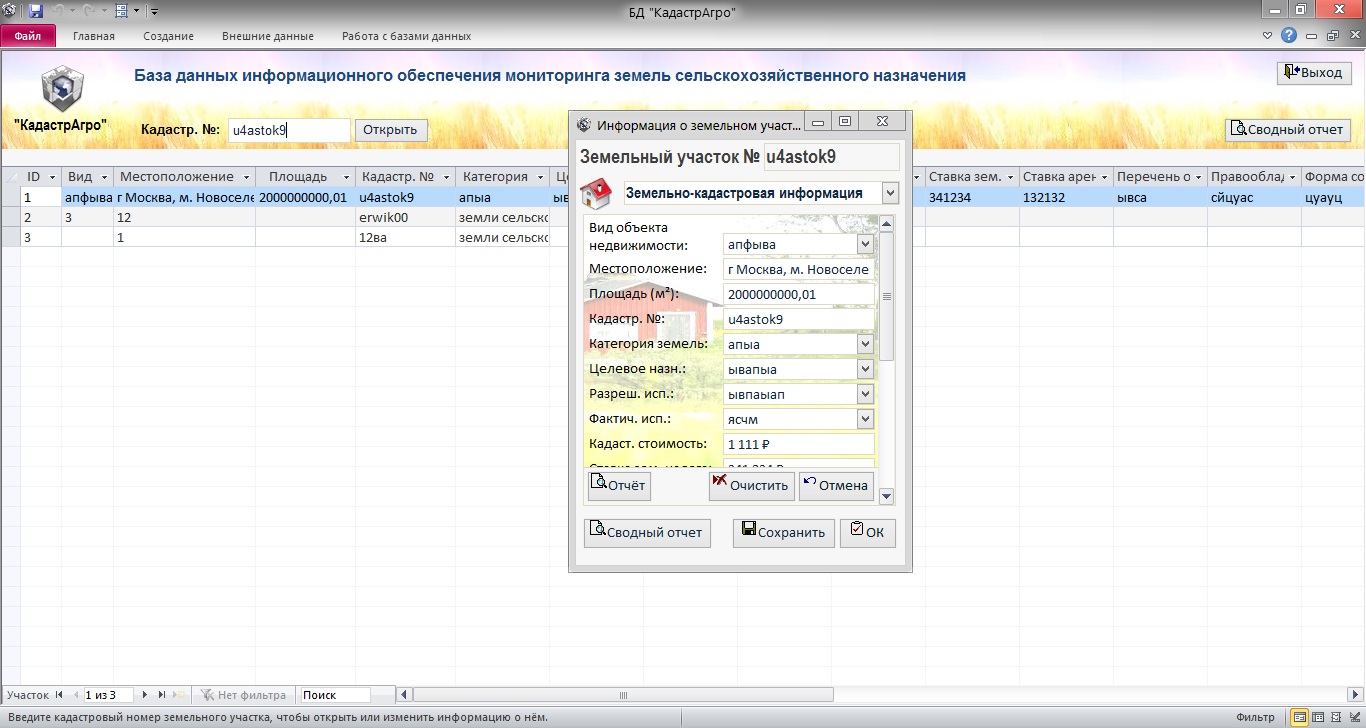Click the dialog's Сводный отчет button

point(647,532)
